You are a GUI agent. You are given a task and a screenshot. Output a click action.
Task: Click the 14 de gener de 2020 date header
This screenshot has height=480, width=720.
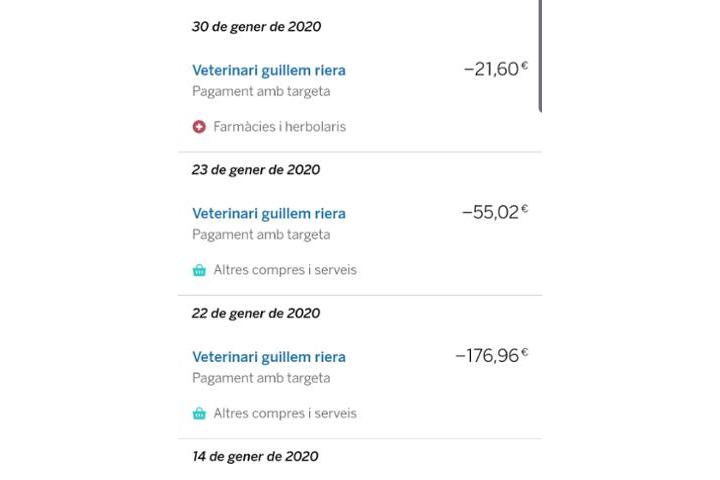(x=255, y=456)
